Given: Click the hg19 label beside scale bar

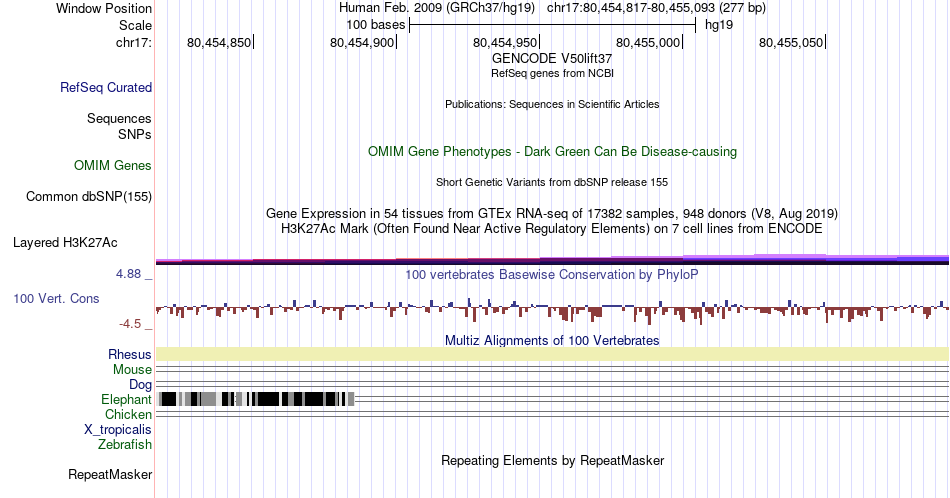Looking at the screenshot, I should tap(719, 25).
